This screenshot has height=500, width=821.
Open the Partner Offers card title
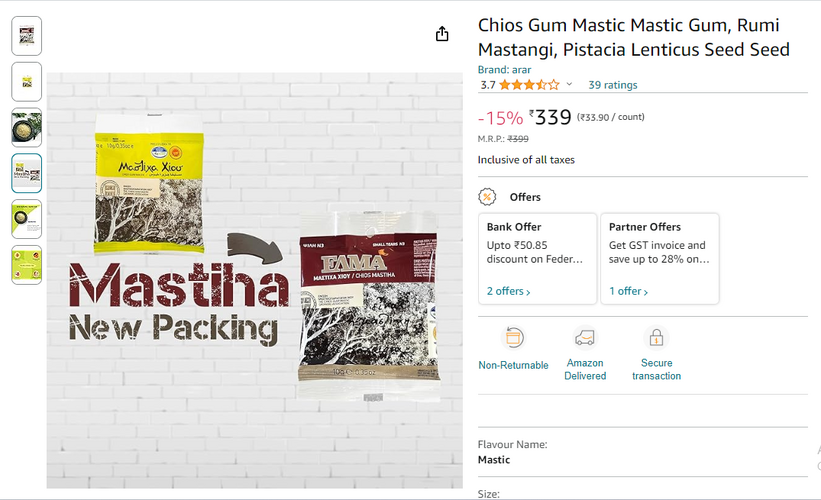point(645,227)
